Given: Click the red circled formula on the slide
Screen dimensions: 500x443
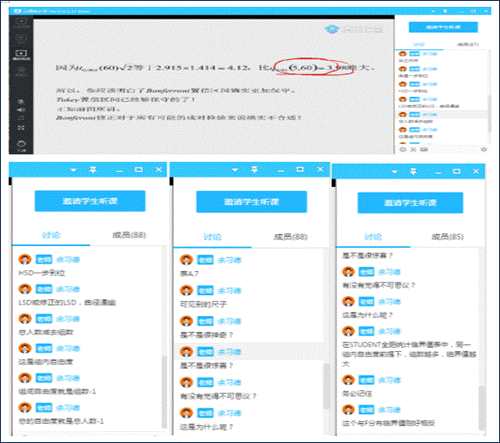Looking at the screenshot, I should (x=313, y=67).
